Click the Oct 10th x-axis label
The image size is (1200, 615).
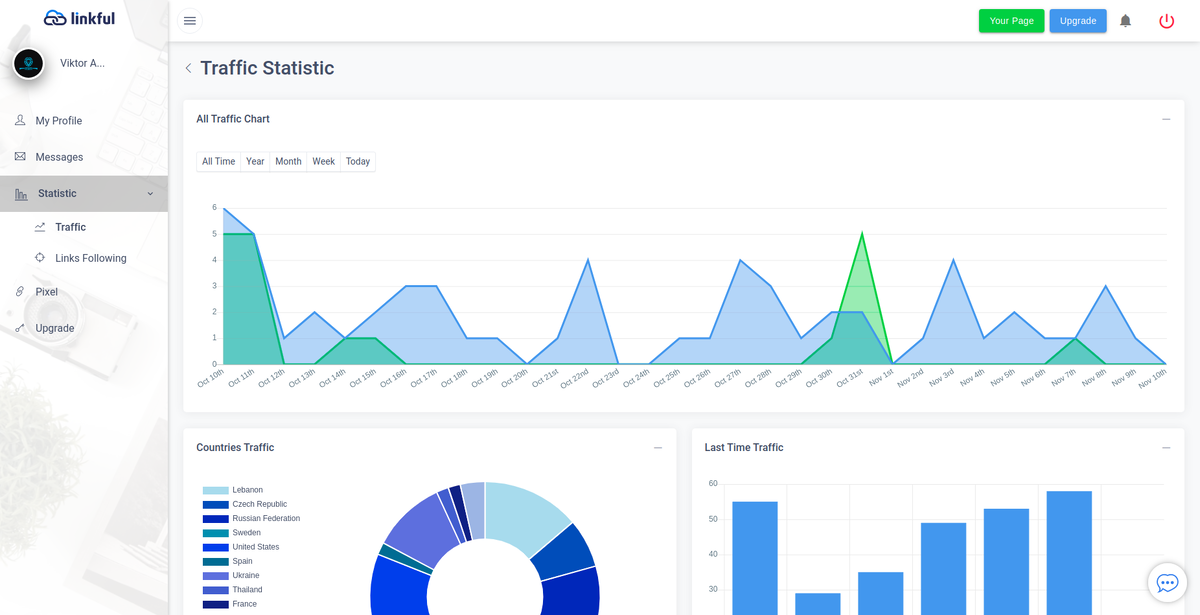pos(211,378)
